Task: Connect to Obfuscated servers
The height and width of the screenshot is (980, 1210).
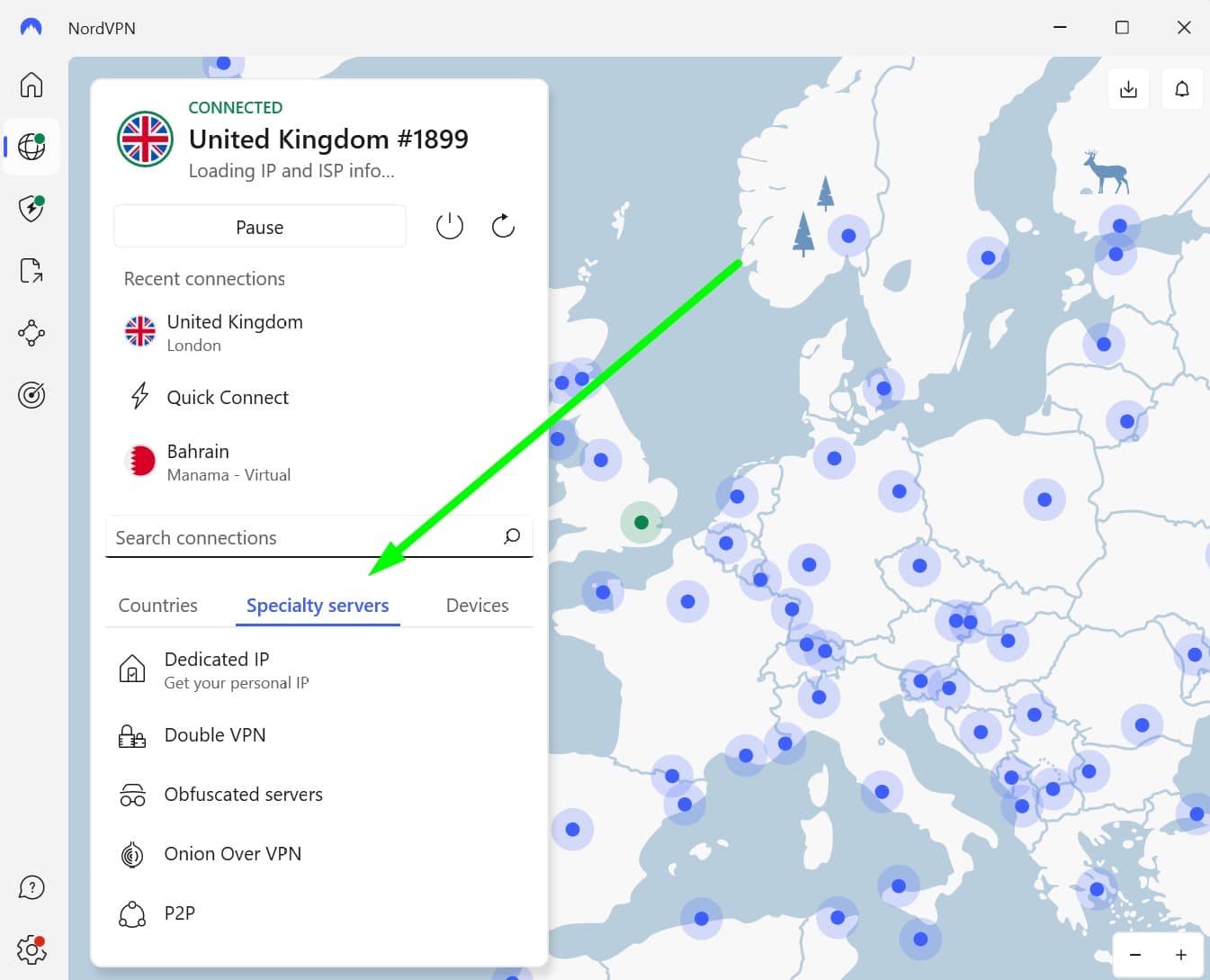Action: [319, 795]
